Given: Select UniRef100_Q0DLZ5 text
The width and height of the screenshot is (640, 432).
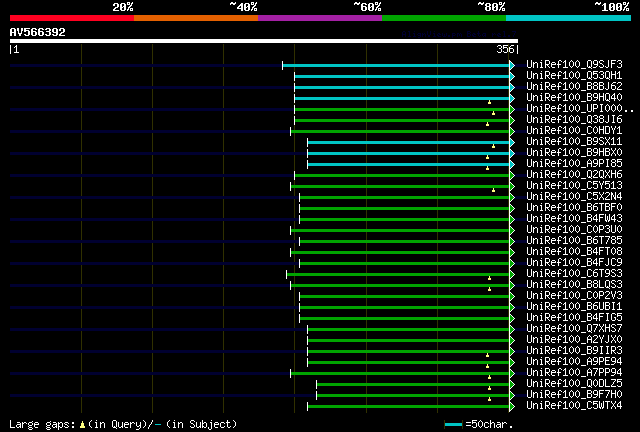Looking at the screenshot, I should (574, 384).
